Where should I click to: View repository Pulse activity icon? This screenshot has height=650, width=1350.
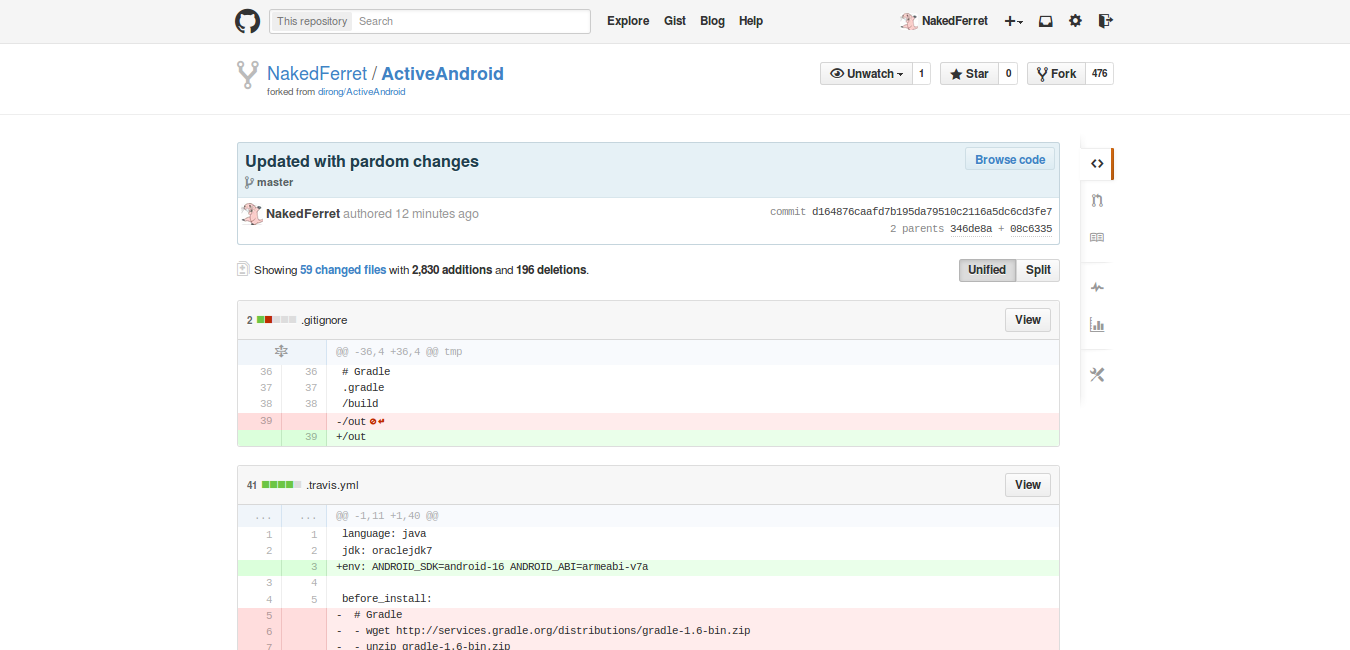(1097, 287)
